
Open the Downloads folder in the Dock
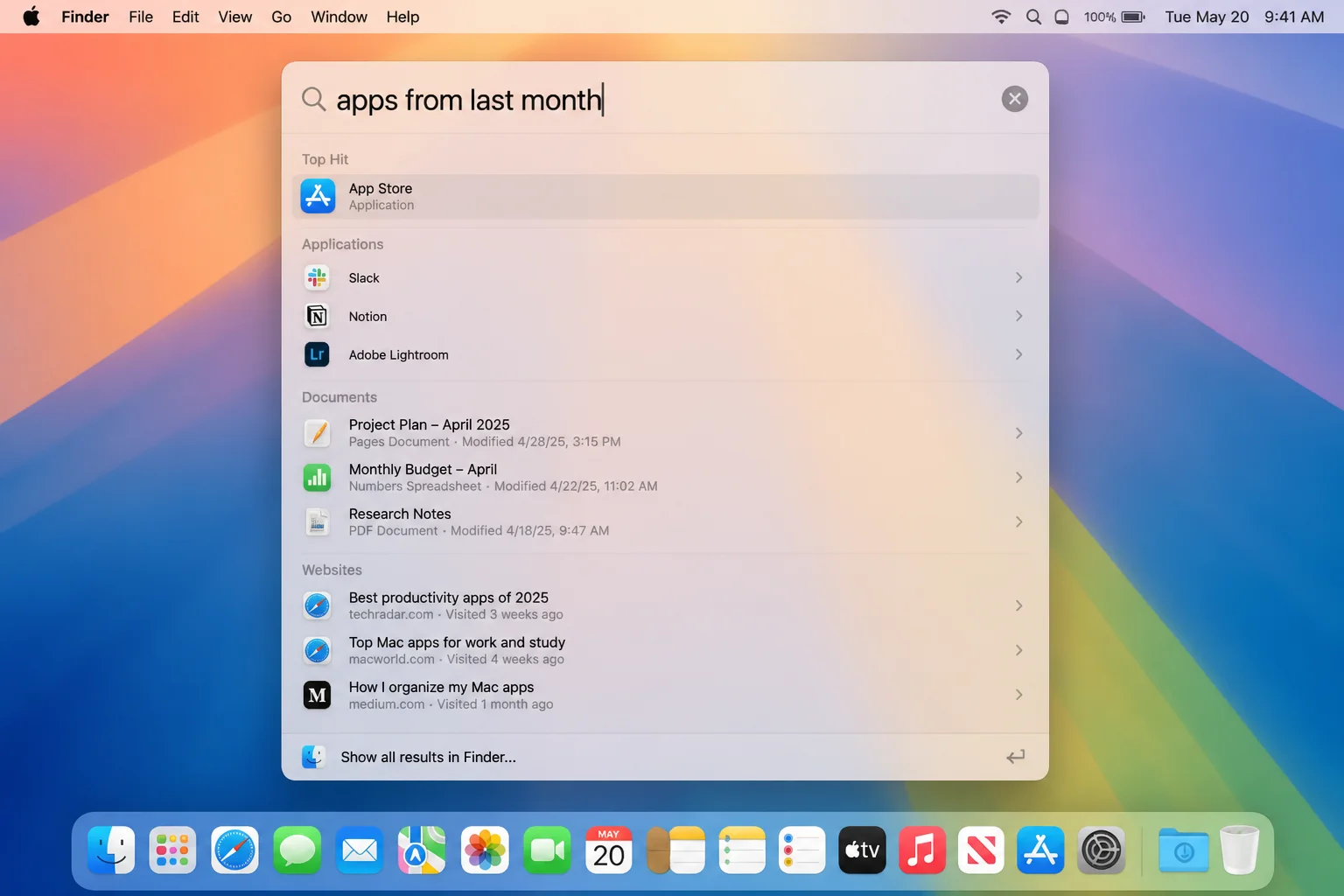tap(1184, 850)
